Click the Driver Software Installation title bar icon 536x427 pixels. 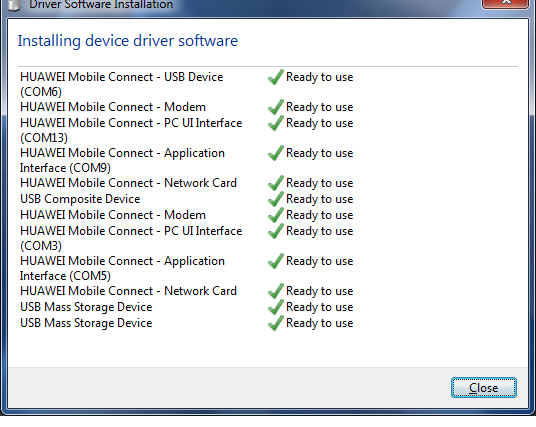14,5
